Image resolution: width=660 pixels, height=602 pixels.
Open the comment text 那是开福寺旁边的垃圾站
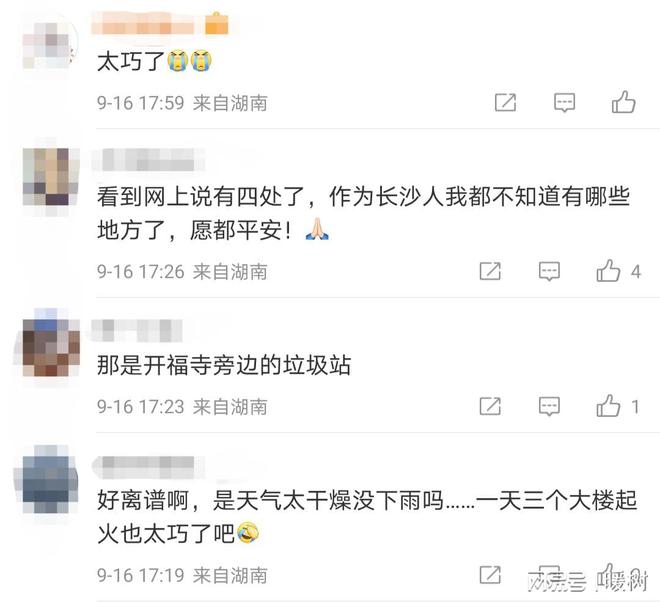pyautogui.click(x=224, y=365)
